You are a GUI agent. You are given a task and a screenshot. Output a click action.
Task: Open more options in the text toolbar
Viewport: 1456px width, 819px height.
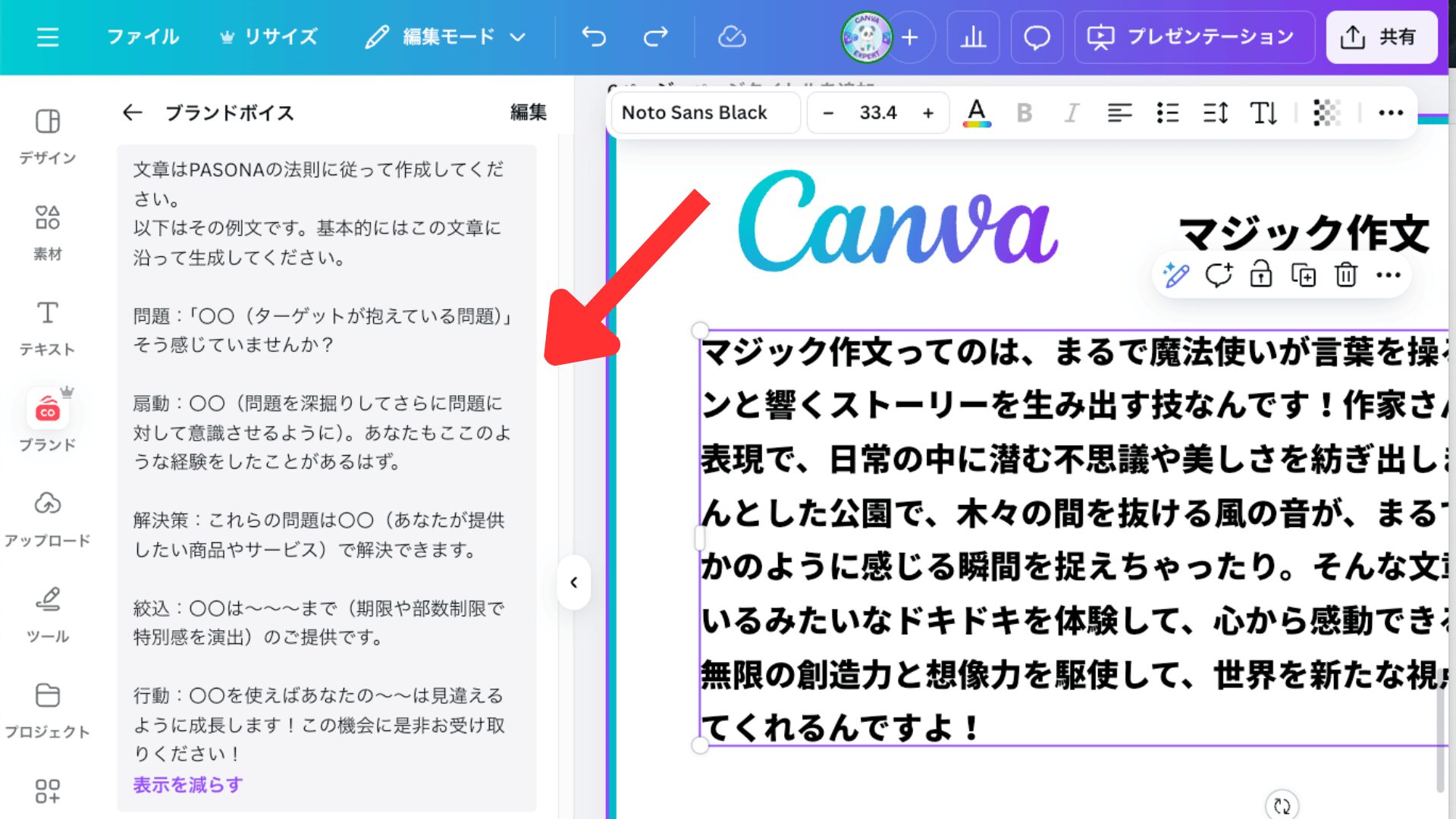click(1390, 113)
